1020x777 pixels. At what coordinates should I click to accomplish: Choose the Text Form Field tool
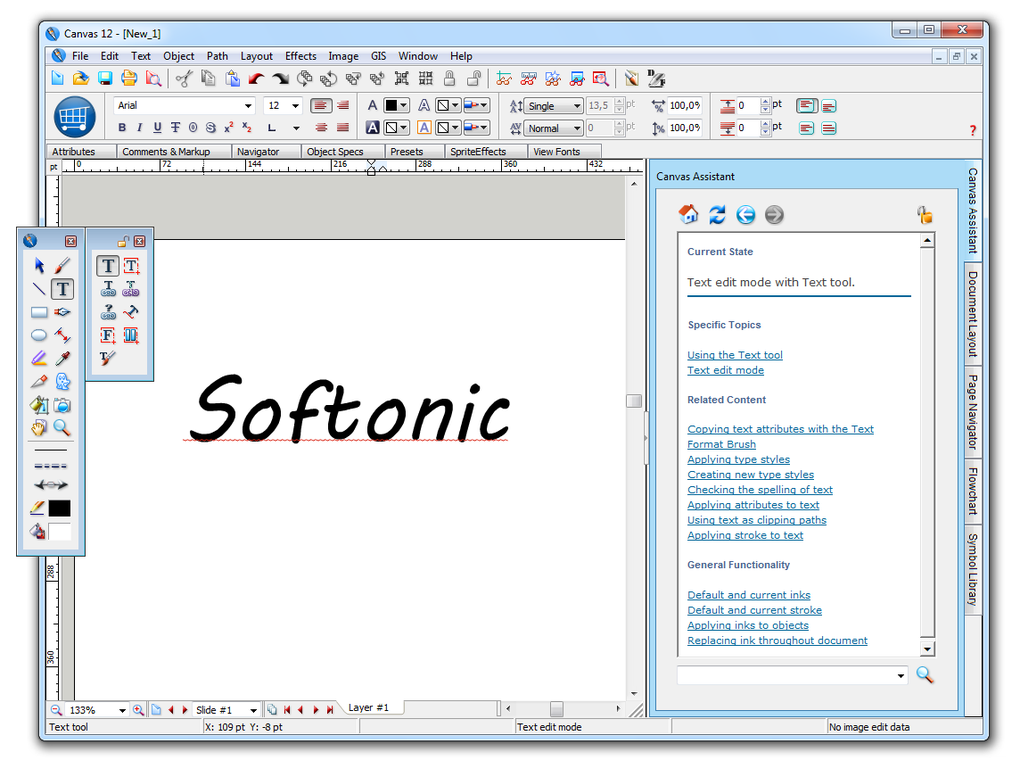click(x=108, y=335)
